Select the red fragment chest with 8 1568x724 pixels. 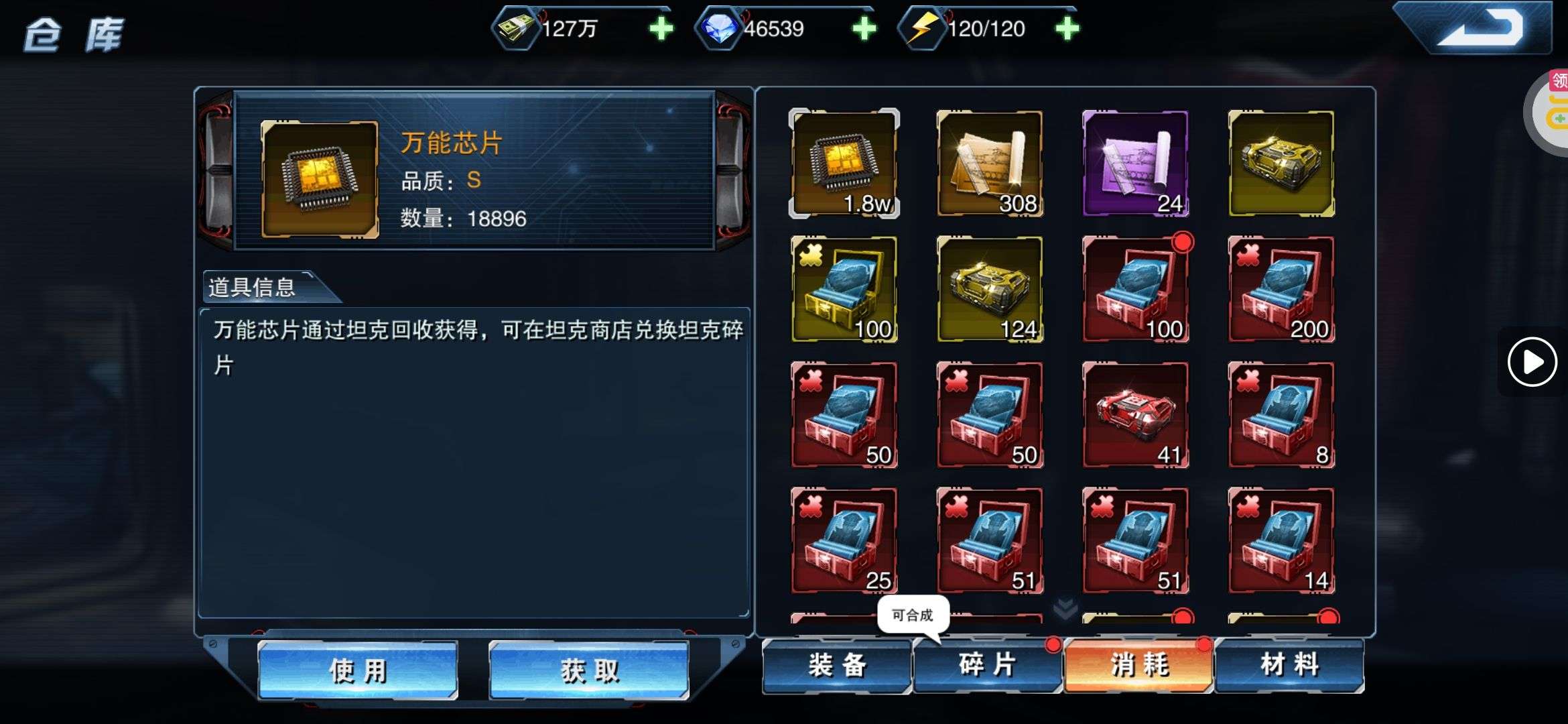click(x=1281, y=415)
